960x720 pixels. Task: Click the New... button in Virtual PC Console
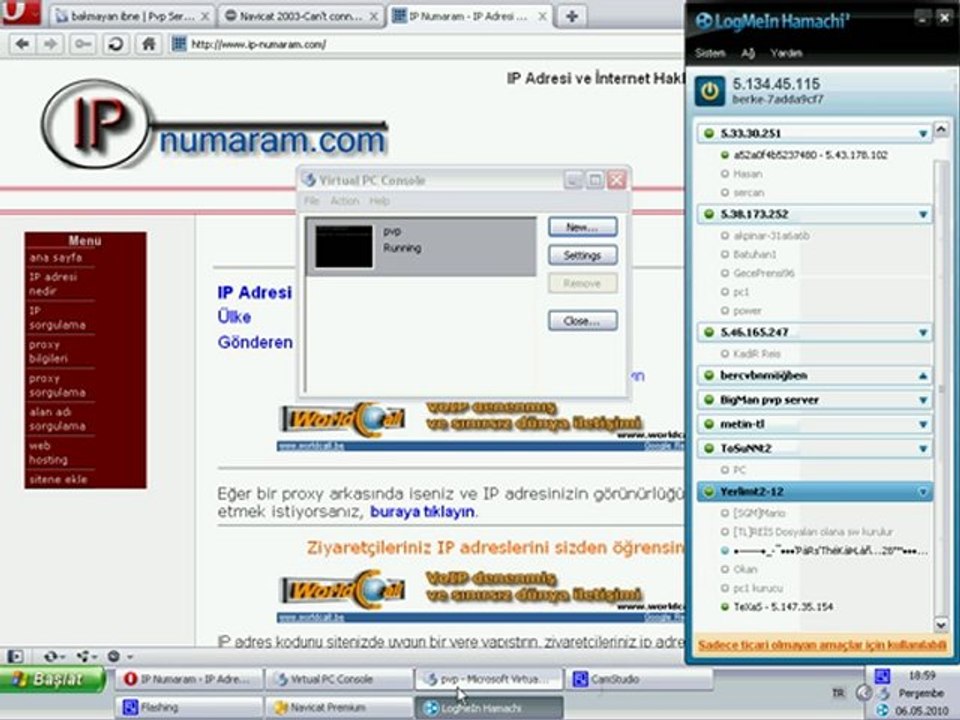coord(582,227)
